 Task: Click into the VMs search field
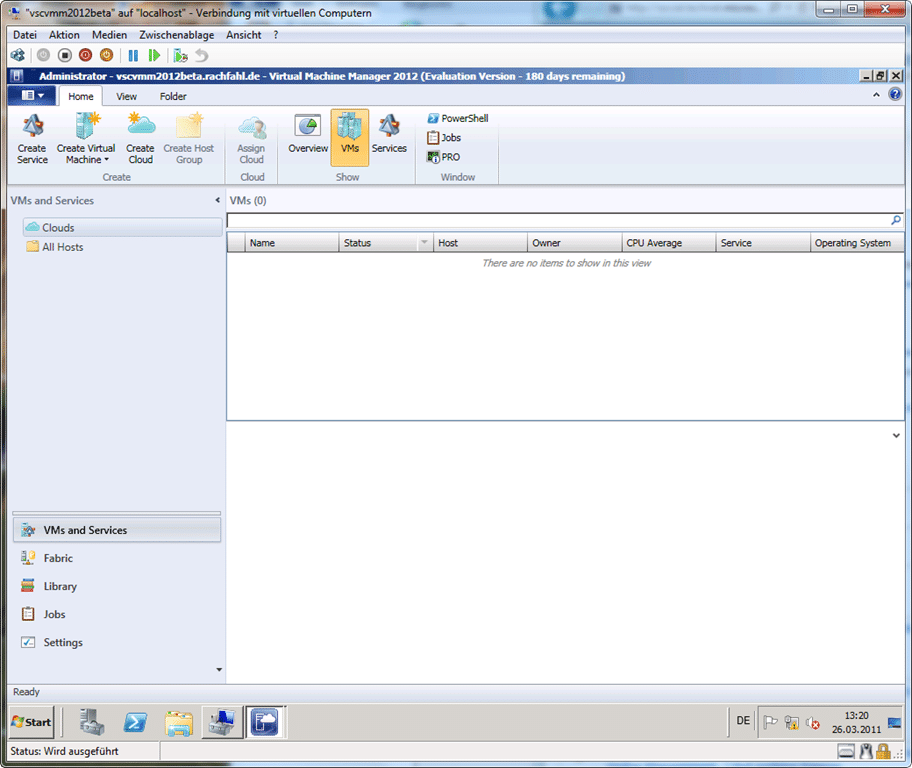pyautogui.click(x=558, y=220)
